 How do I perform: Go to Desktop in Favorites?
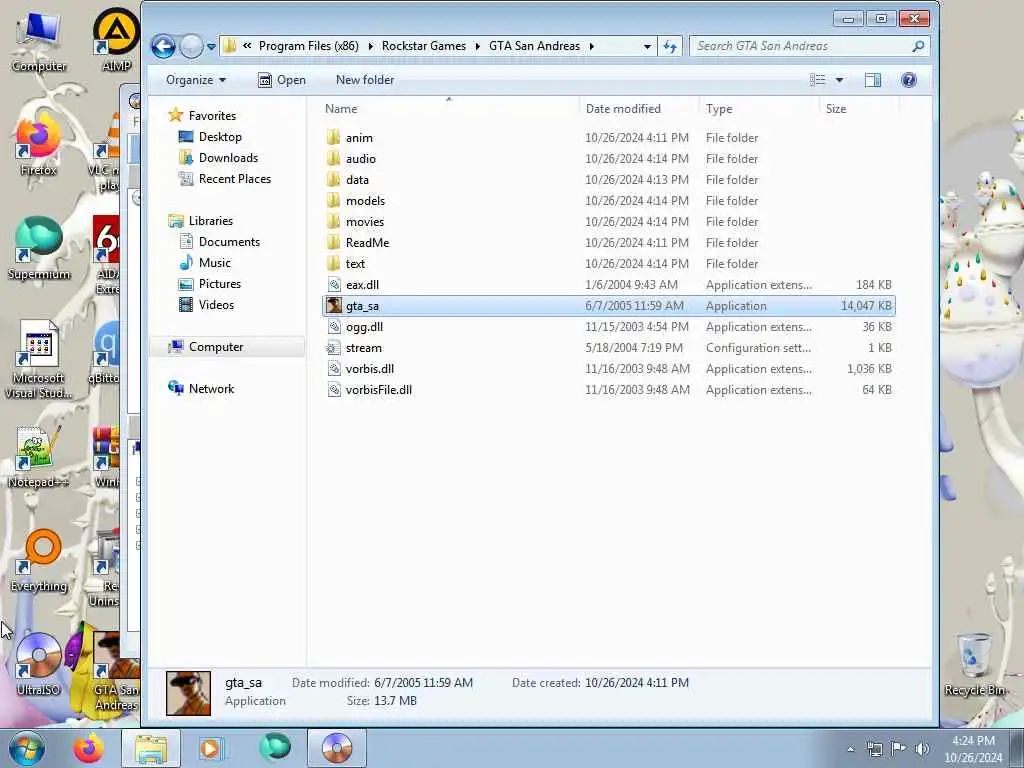[x=220, y=136]
